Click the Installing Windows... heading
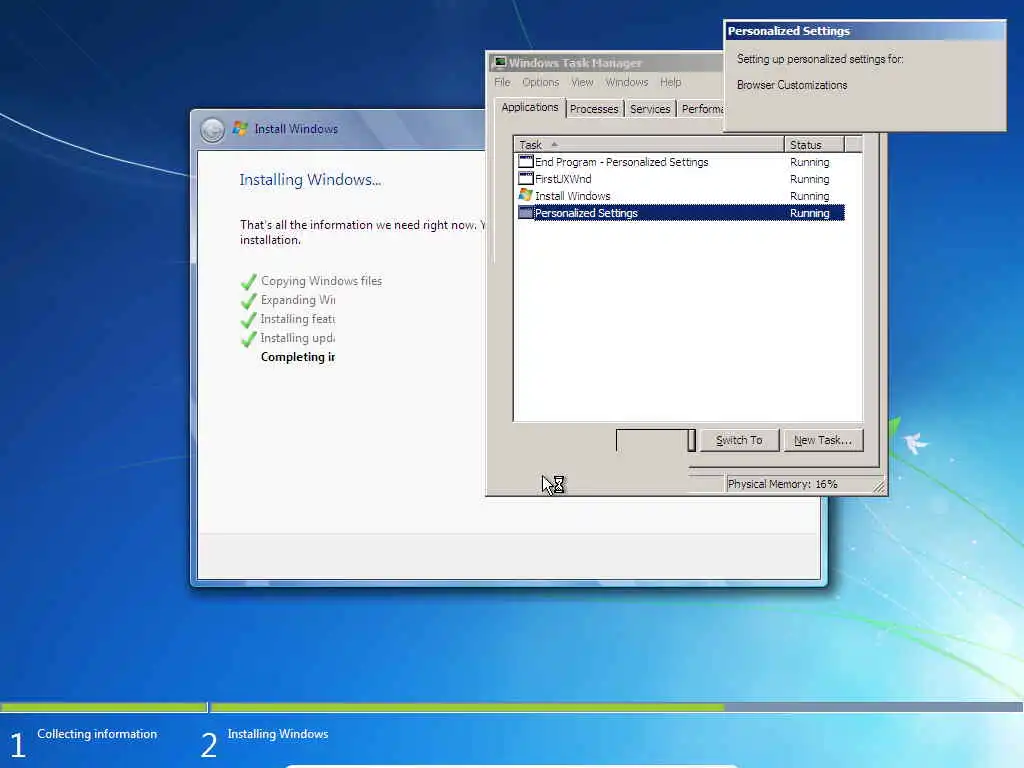The image size is (1024, 768). click(x=310, y=180)
